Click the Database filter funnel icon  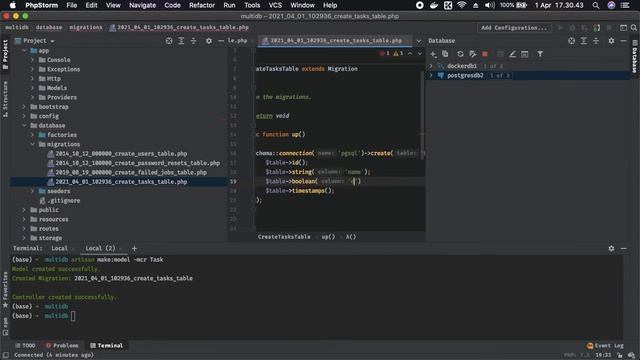click(540, 54)
